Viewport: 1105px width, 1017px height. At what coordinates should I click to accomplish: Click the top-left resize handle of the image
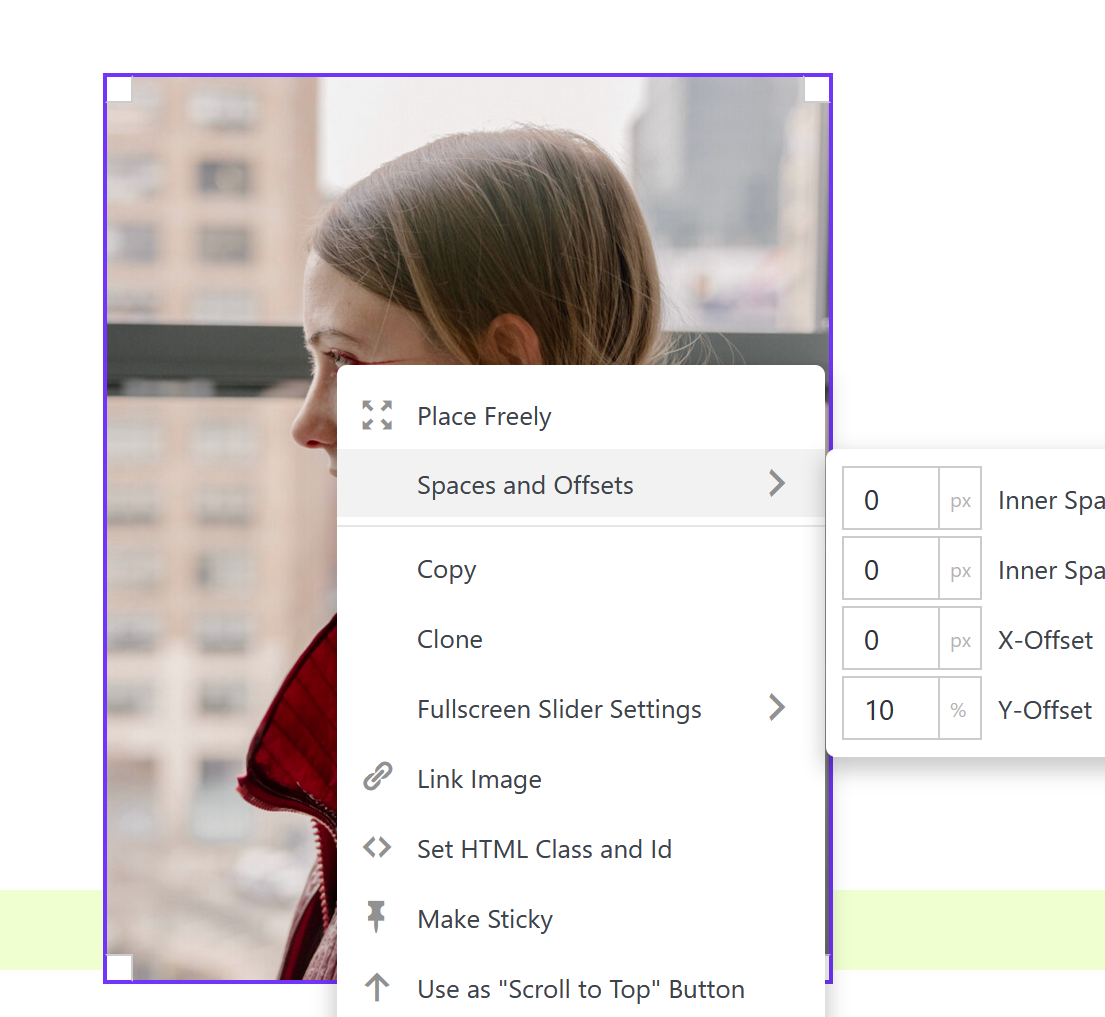119,89
